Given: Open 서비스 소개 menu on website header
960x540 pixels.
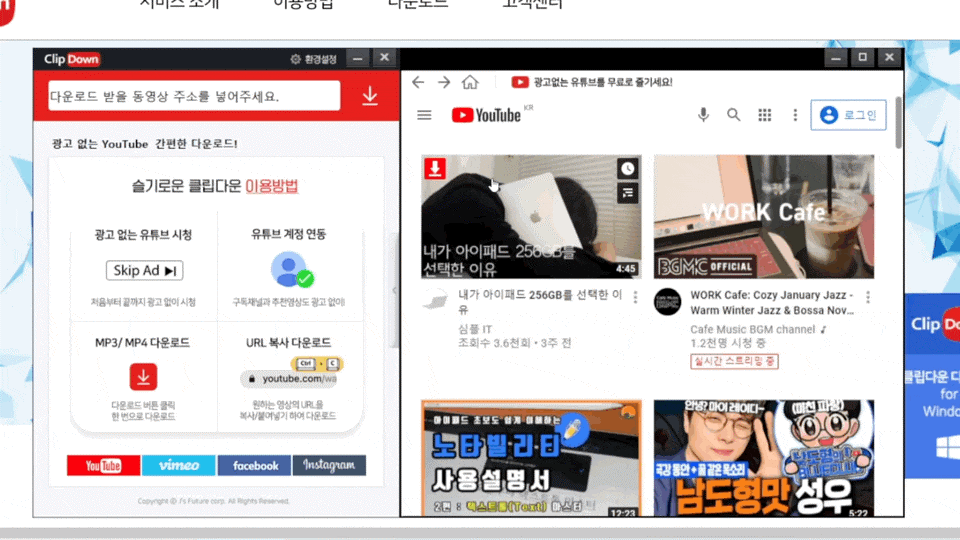Looking at the screenshot, I should [x=179, y=4].
